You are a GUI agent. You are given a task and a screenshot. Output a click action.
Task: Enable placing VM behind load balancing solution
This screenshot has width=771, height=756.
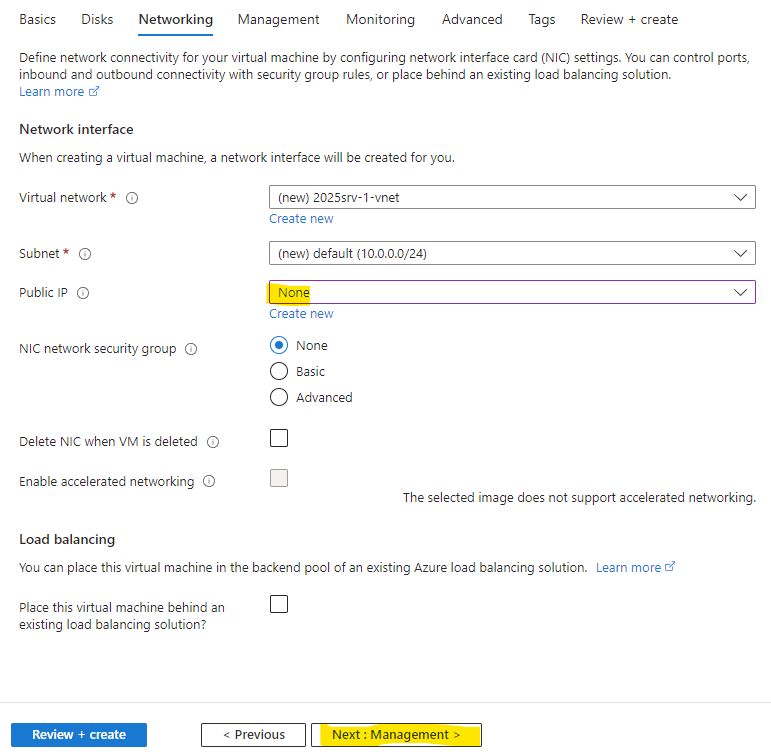point(279,604)
